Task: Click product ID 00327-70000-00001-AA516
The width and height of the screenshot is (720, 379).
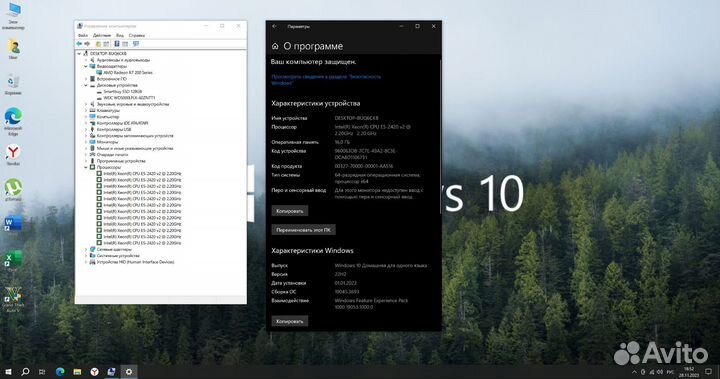Action: click(364, 166)
